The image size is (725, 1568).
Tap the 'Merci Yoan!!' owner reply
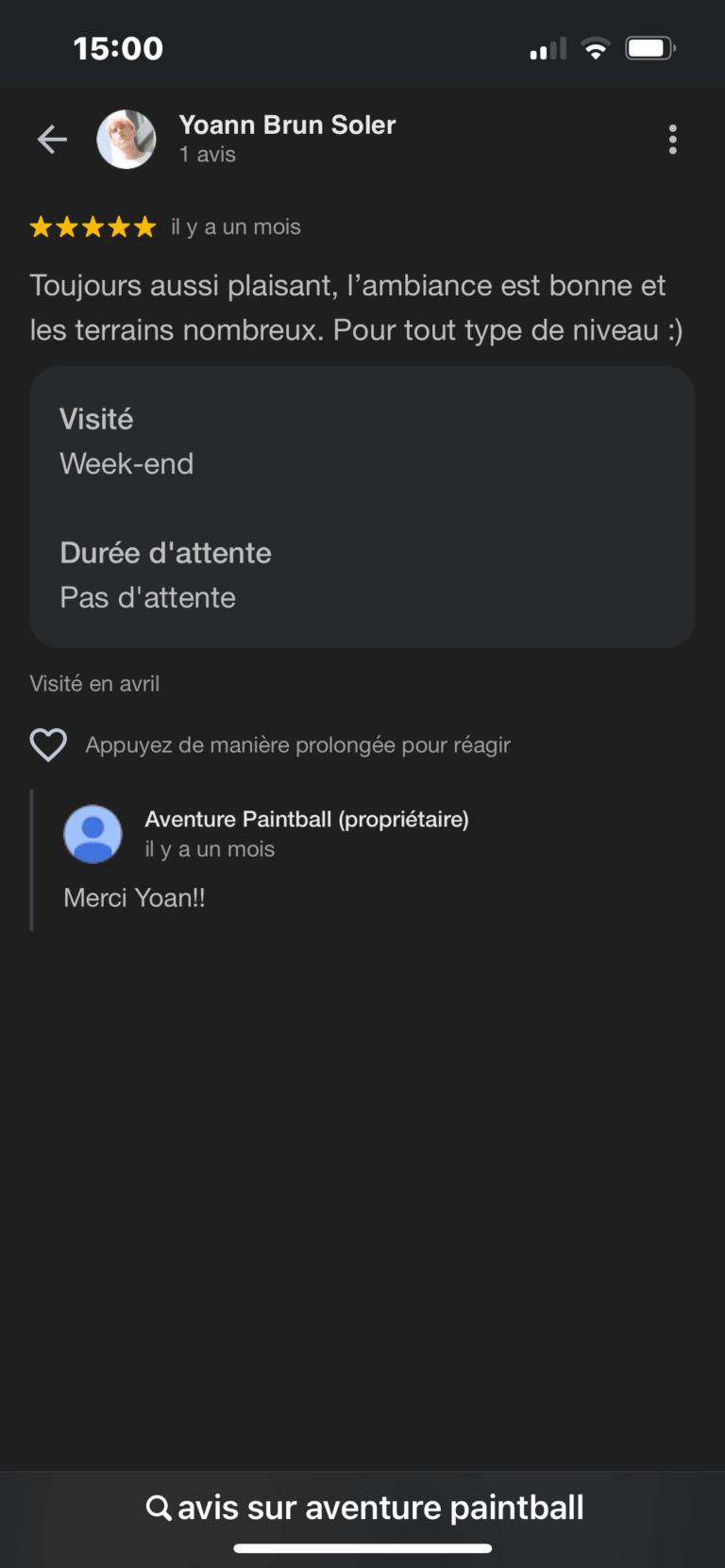(x=134, y=898)
